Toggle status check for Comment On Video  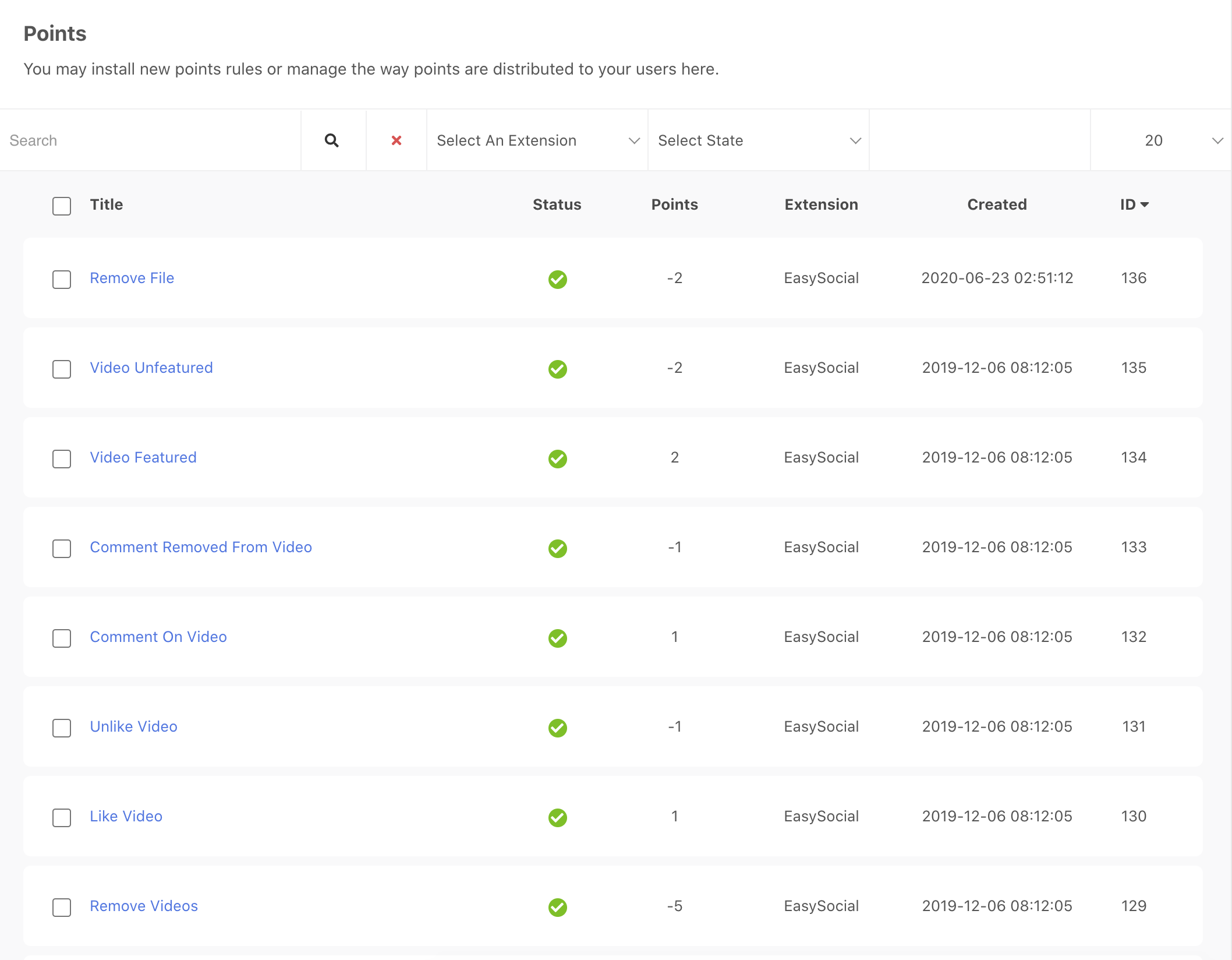click(x=558, y=638)
